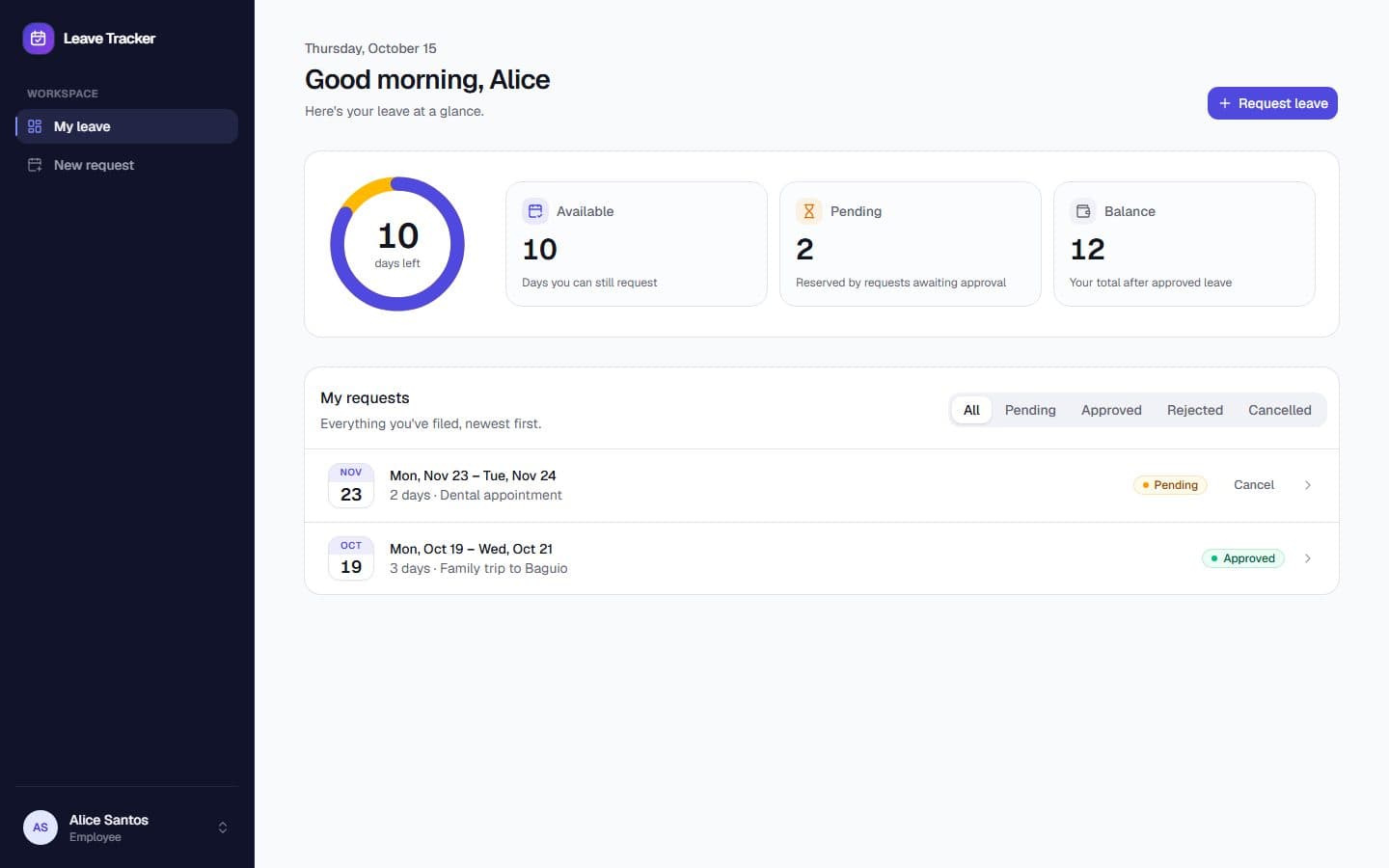View the Cancelled requests tab
The height and width of the screenshot is (868, 1389).
(1280, 410)
